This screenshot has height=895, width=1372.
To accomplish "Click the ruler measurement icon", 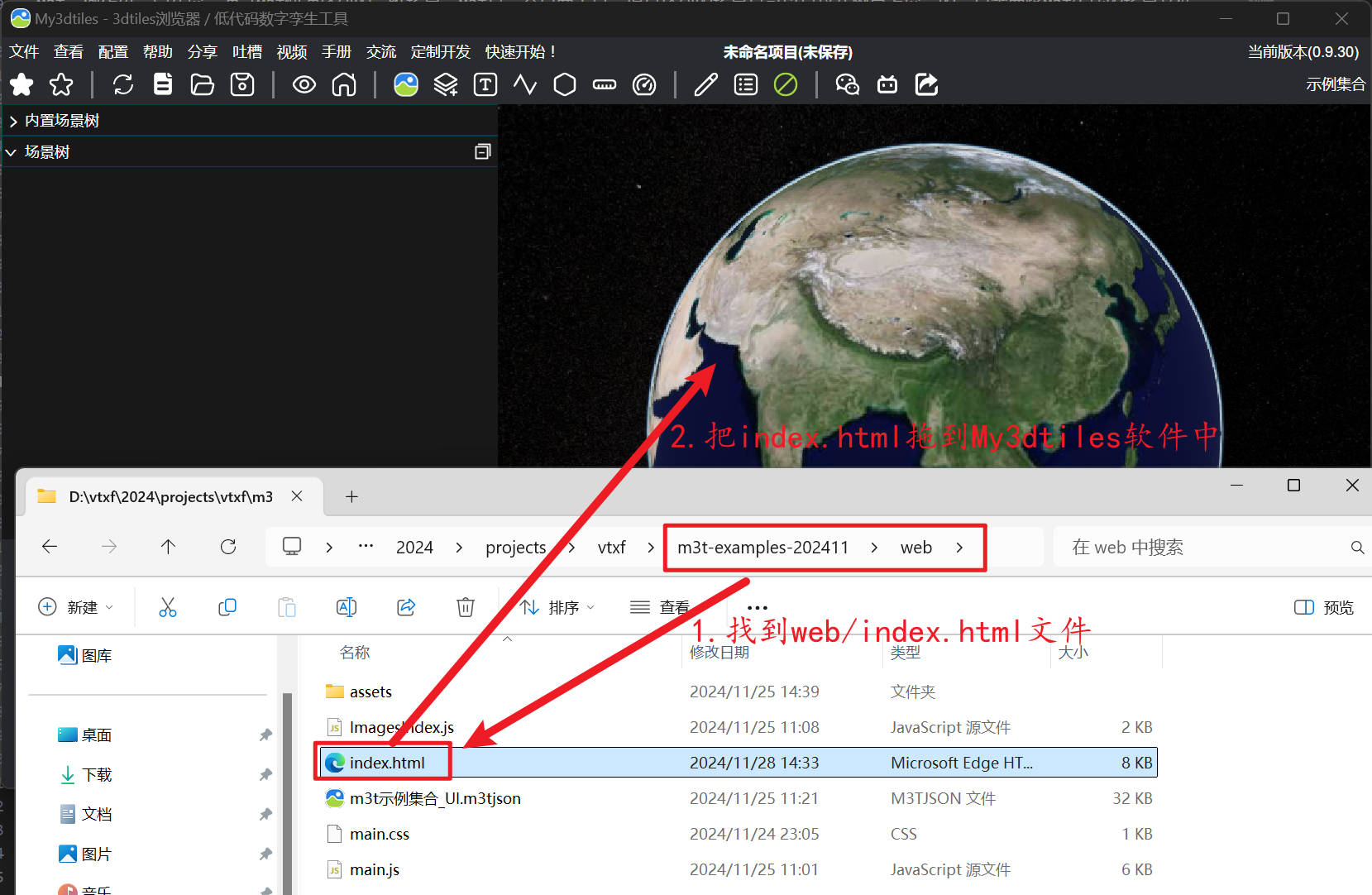I will [x=605, y=84].
